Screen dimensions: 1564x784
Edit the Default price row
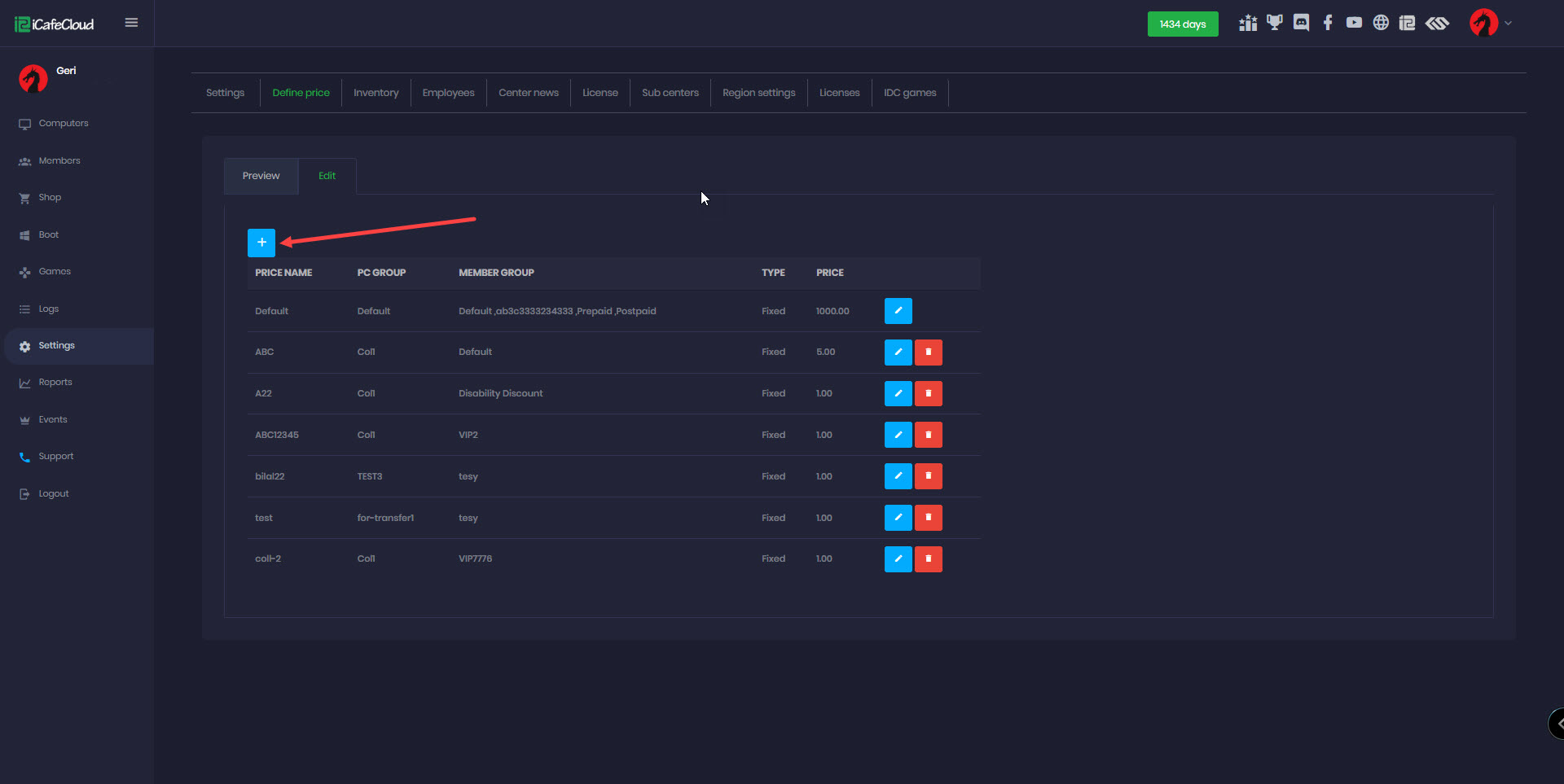[898, 311]
